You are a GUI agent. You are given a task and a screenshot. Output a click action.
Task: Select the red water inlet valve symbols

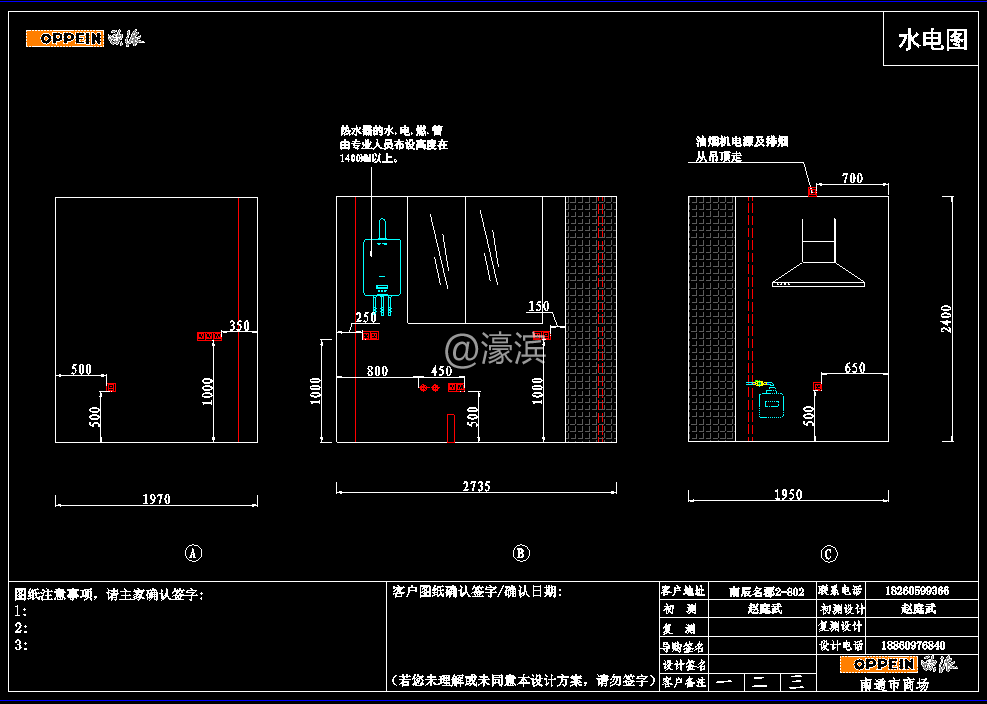pos(429,387)
